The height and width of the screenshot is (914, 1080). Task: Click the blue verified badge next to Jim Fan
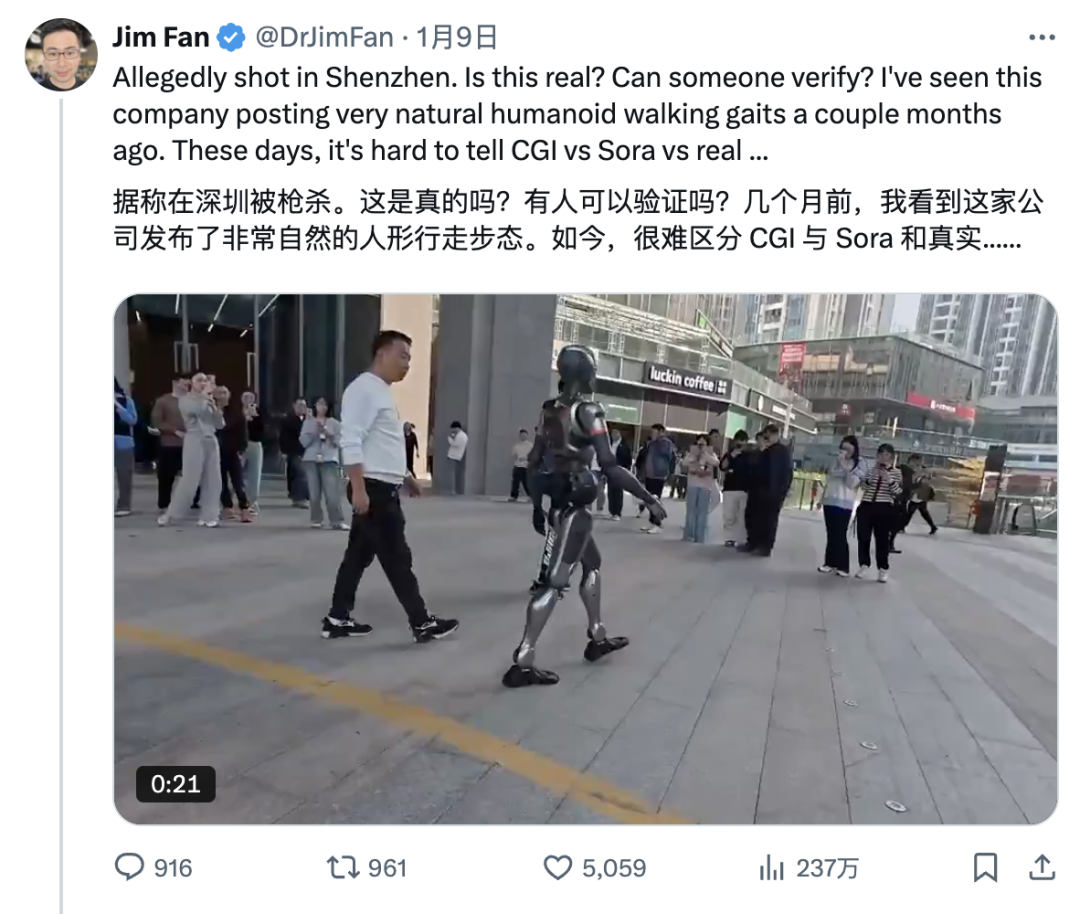coord(231,37)
